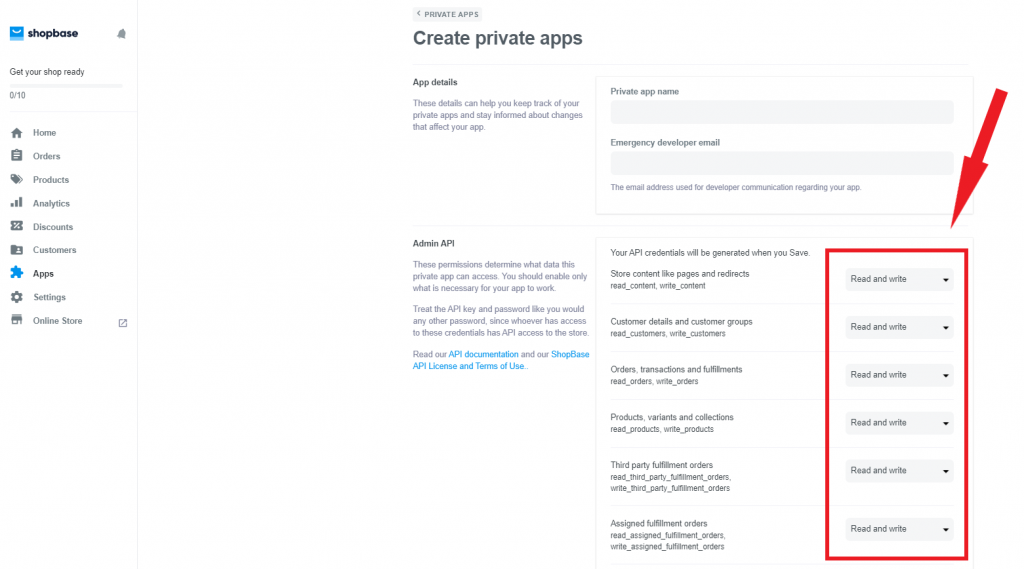Image resolution: width=1024 pixels, height=569 pixels.
Task: Open Products, variants permission dropdown
Action: 899,423
